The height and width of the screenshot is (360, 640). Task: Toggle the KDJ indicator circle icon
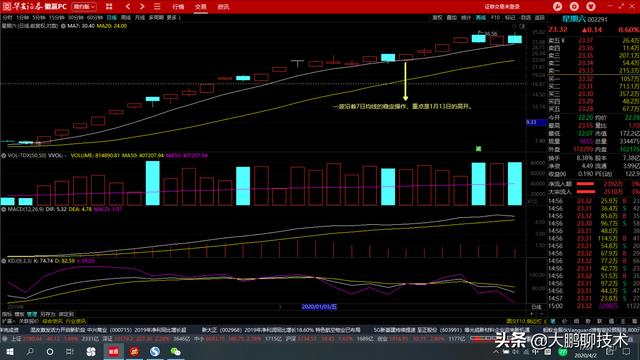[4, 260]
